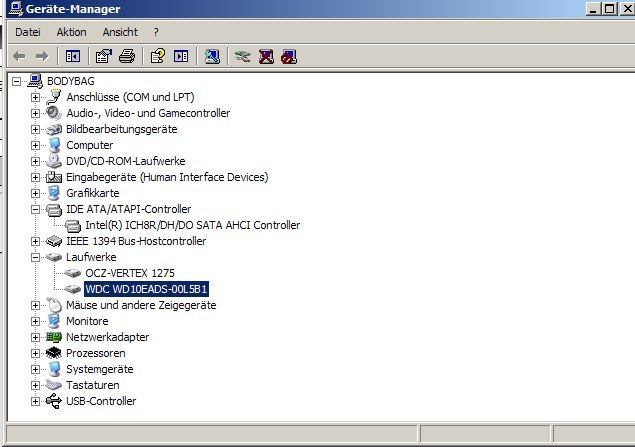Click the BODYBAG computer icon
The image size is (635, 447).
click(35, 81)
